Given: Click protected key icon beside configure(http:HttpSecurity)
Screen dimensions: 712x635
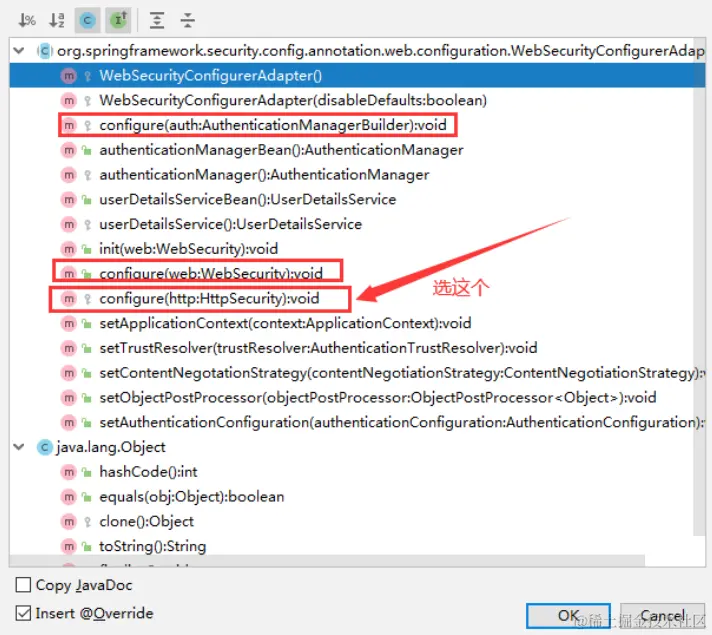Looking at the screenshot, I should [88, 298].
